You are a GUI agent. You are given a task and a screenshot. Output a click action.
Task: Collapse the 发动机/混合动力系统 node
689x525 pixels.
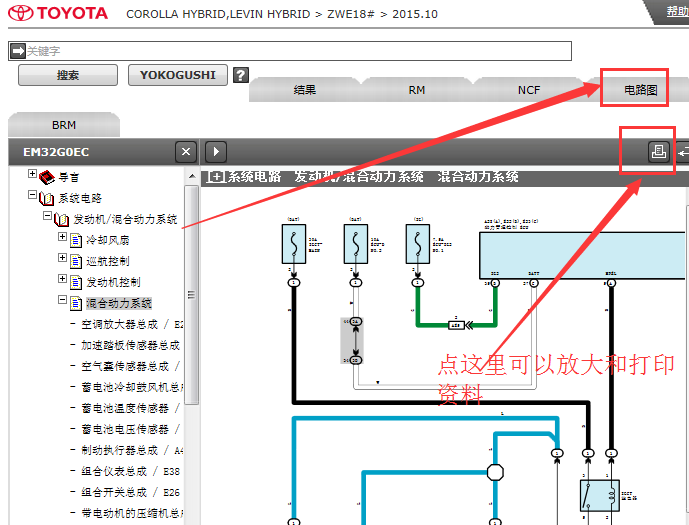(47, 215)
